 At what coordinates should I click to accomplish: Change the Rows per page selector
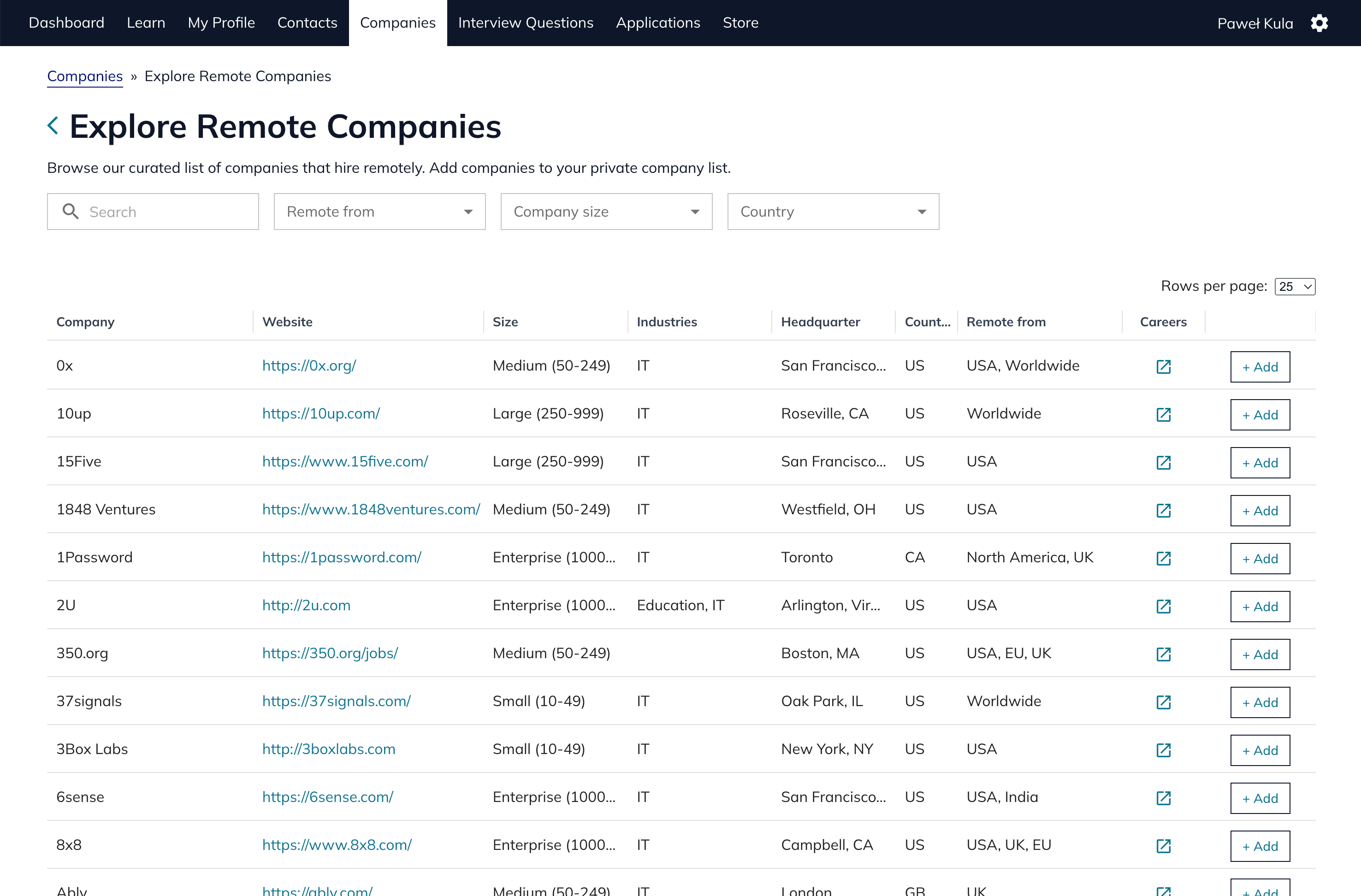click(1295, 286)
